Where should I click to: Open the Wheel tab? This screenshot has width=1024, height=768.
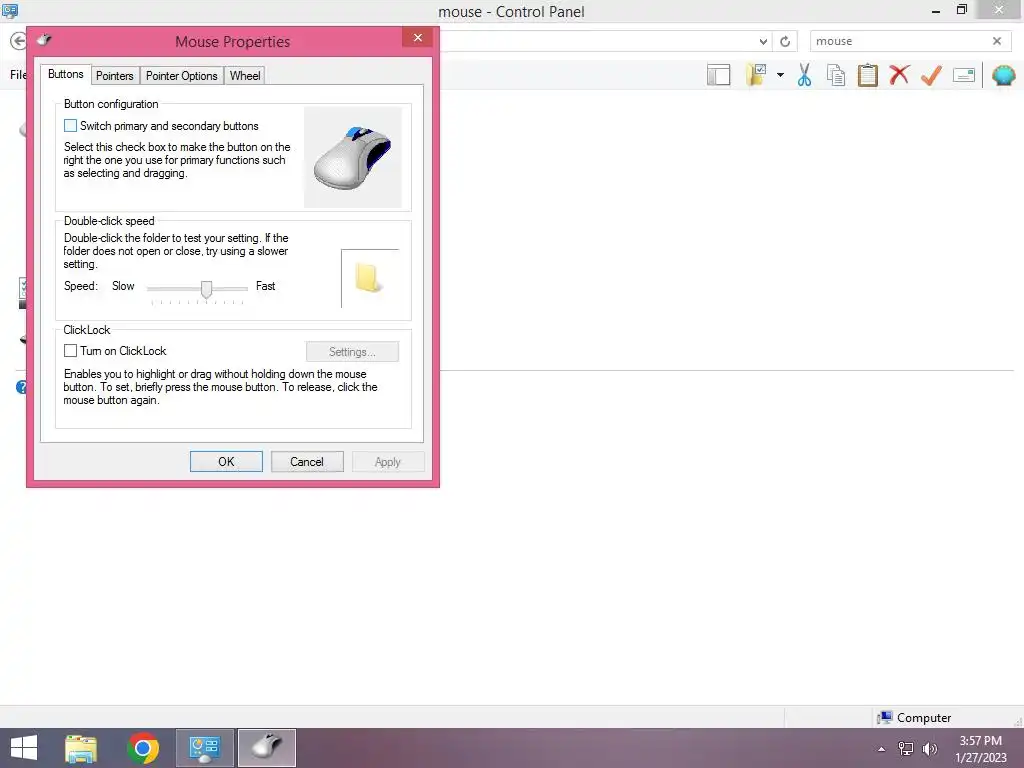245,76
